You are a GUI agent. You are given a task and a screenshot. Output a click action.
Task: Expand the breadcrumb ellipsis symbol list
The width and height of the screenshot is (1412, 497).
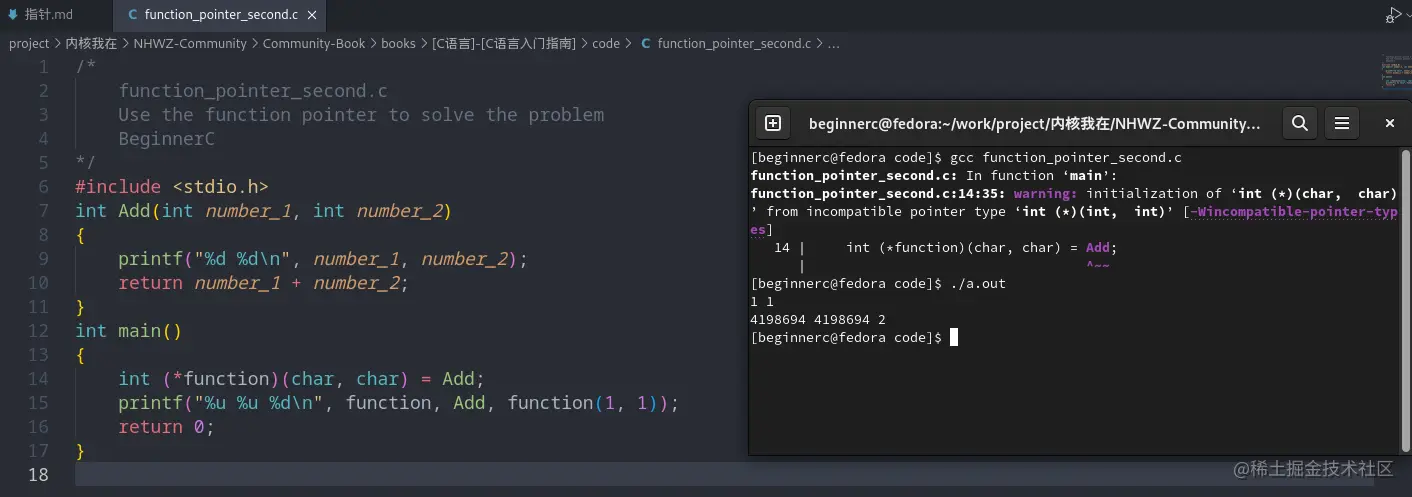(834, 44)
